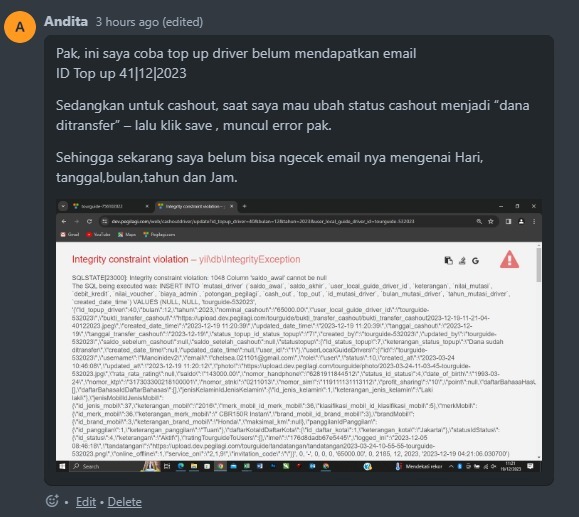This screenshot has width=579, height=517.
Task: Select the Integrity constraint violation tab
Action: coord(196,206)
